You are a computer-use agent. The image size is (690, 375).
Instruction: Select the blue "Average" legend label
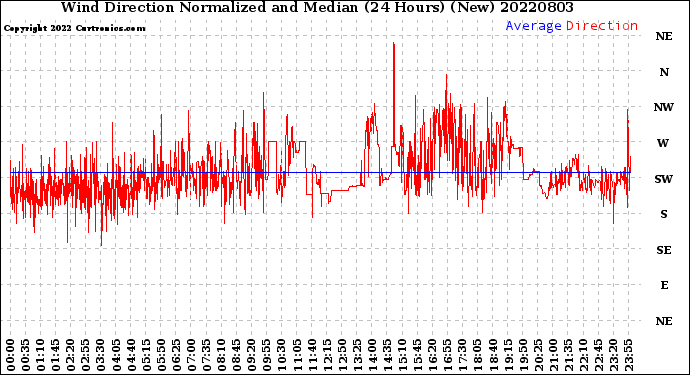pos(533,26)
